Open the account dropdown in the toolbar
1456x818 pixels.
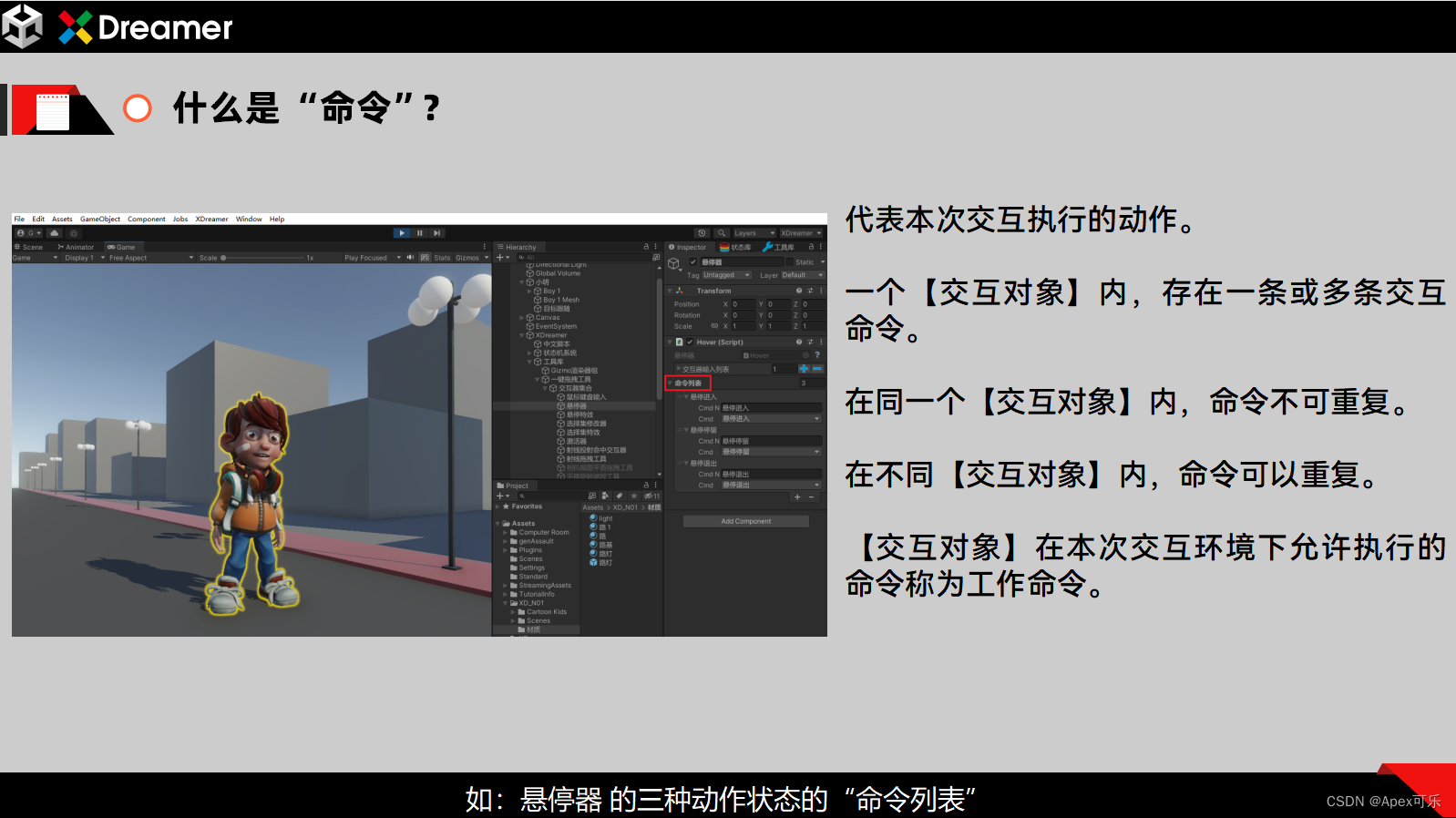coord(29,233)
